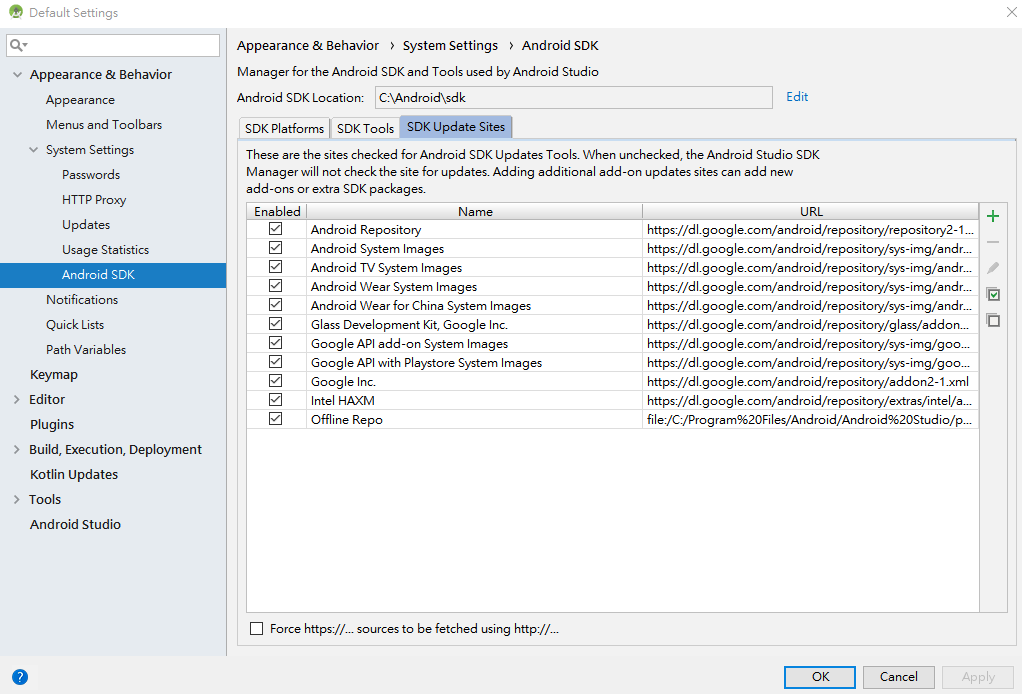1022x694 pixels.
Task: Open Notifications settings
Action: coord(81,300)
